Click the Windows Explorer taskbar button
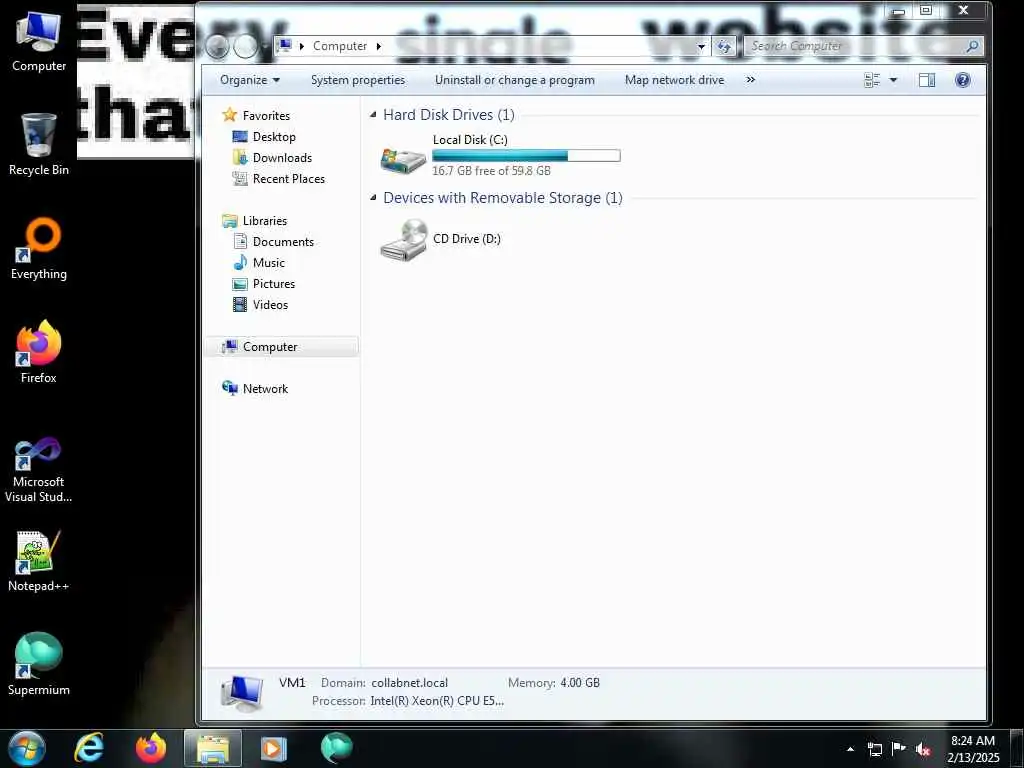The height and width of the screenshot is (768, 1024). click(x=213, y=748)
